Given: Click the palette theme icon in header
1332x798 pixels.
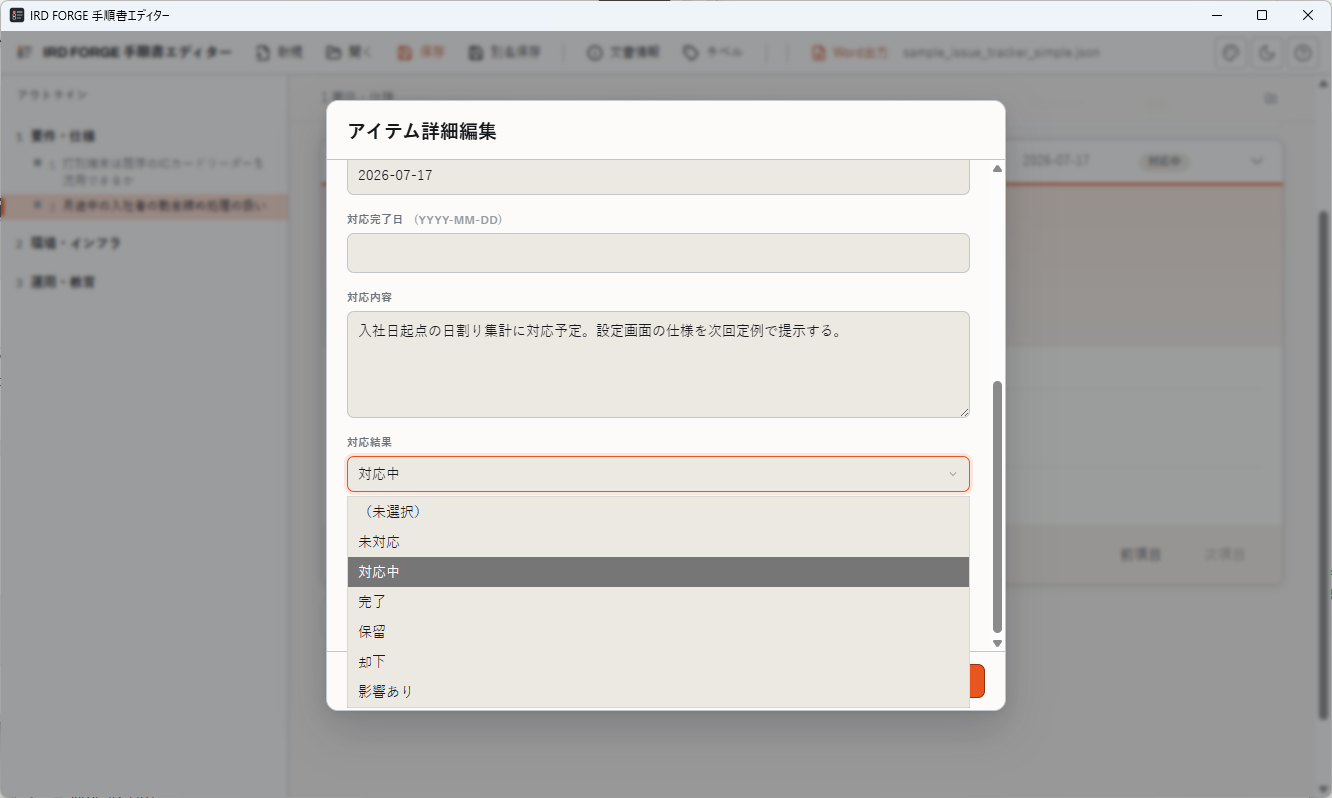Looking at the screenshot, I should (1232, 53).
